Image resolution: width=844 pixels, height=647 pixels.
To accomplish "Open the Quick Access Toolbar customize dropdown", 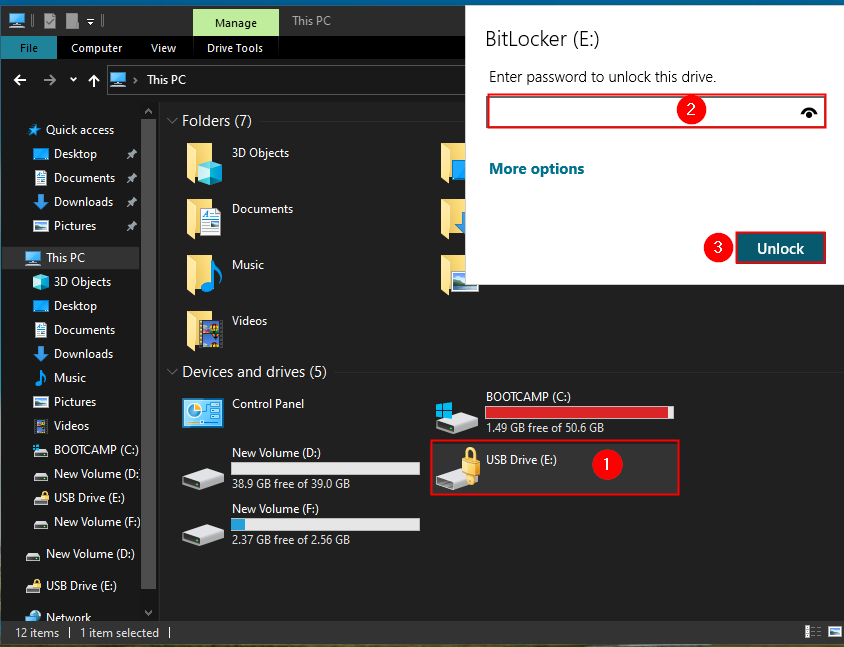I will coord(90,20).
